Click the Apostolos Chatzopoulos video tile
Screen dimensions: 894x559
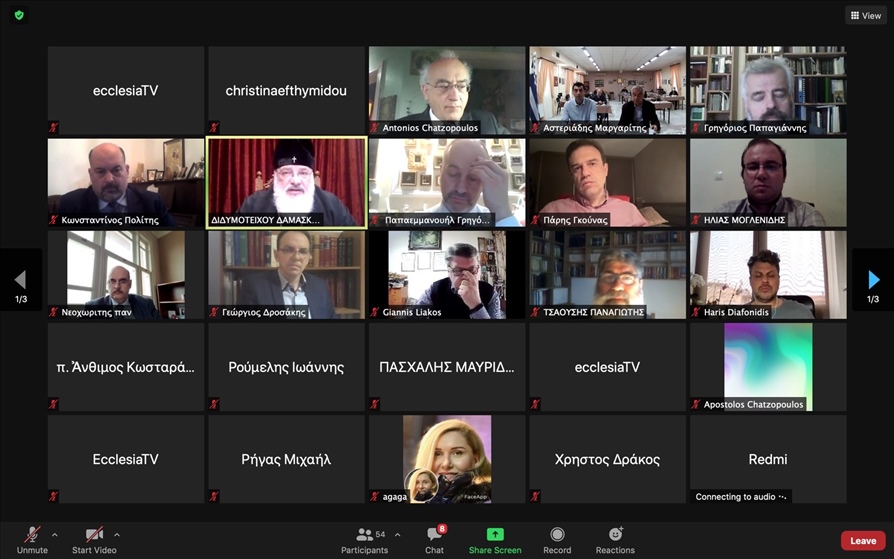(x=767, y=366)
